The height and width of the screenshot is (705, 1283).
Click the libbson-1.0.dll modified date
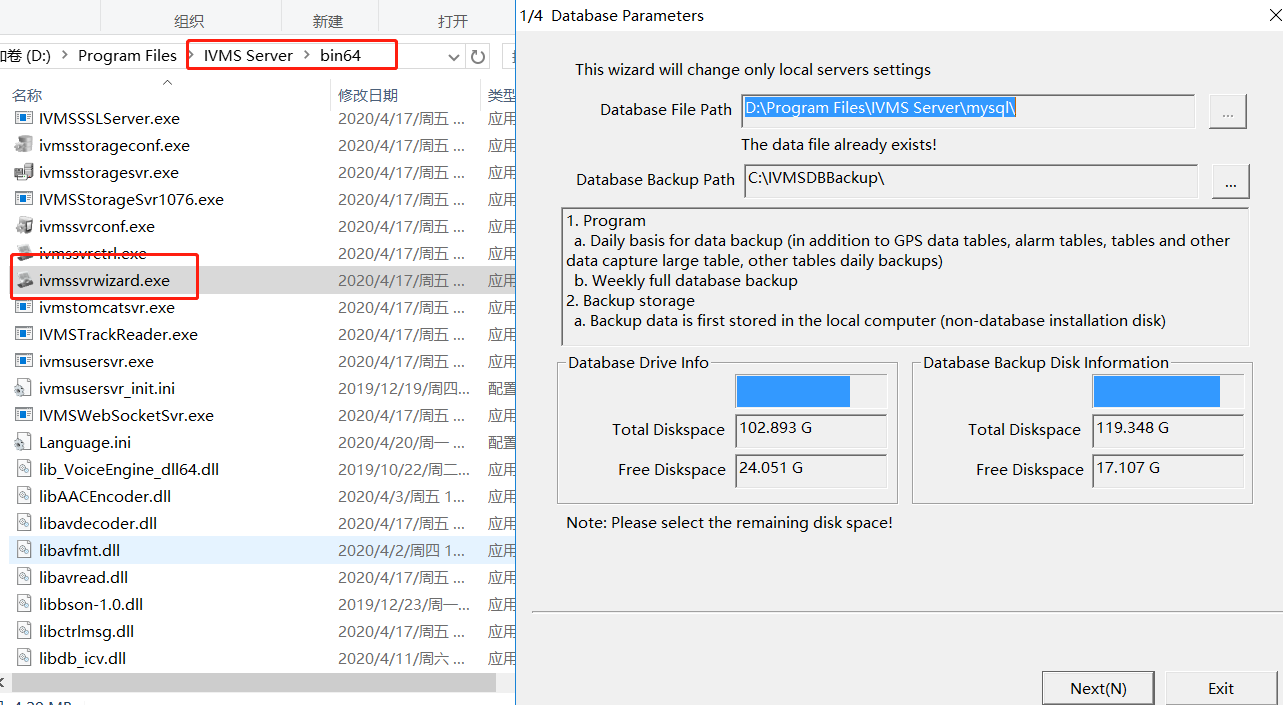click(x=403, y=604)
